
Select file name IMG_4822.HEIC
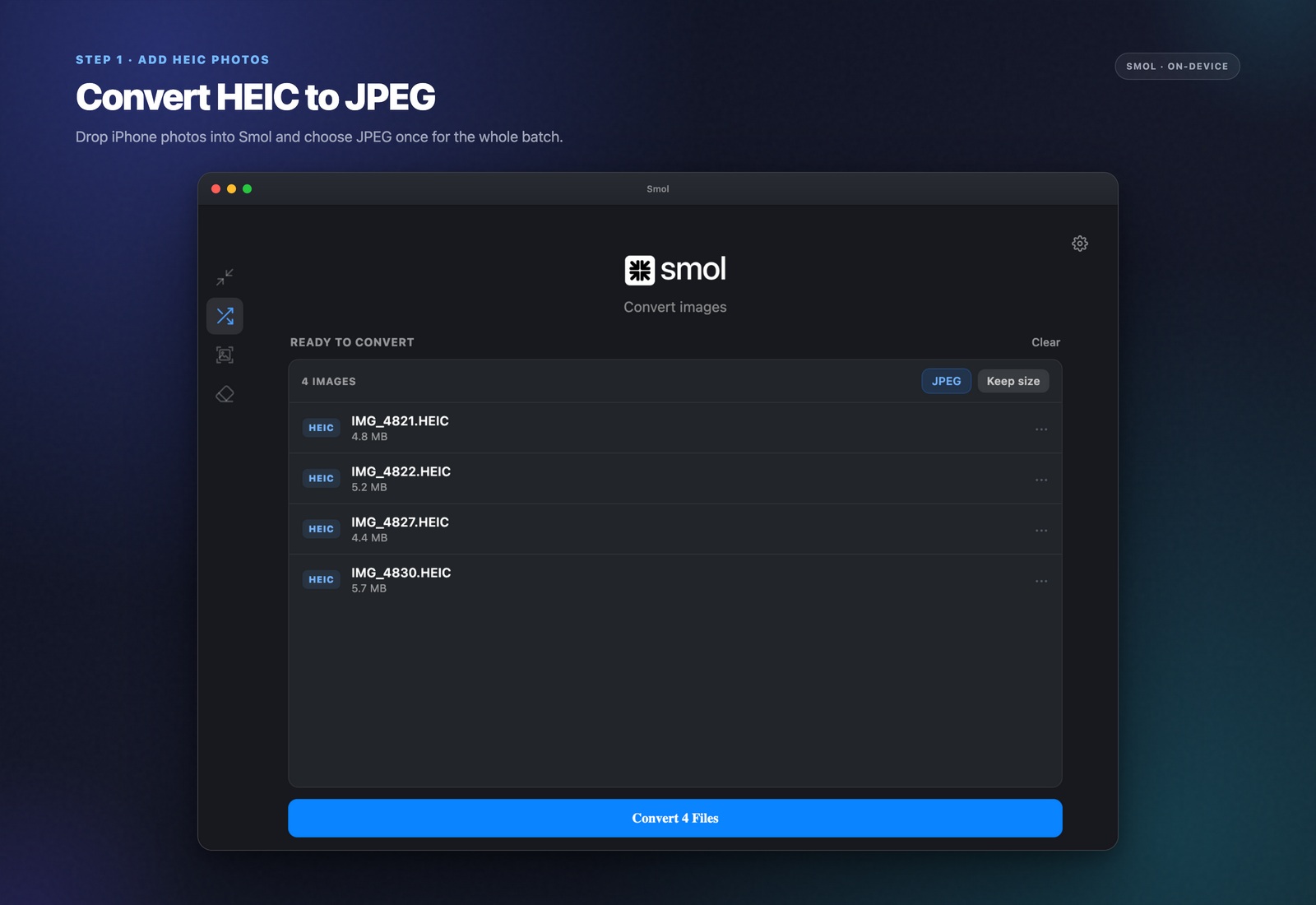coord(401,471)
